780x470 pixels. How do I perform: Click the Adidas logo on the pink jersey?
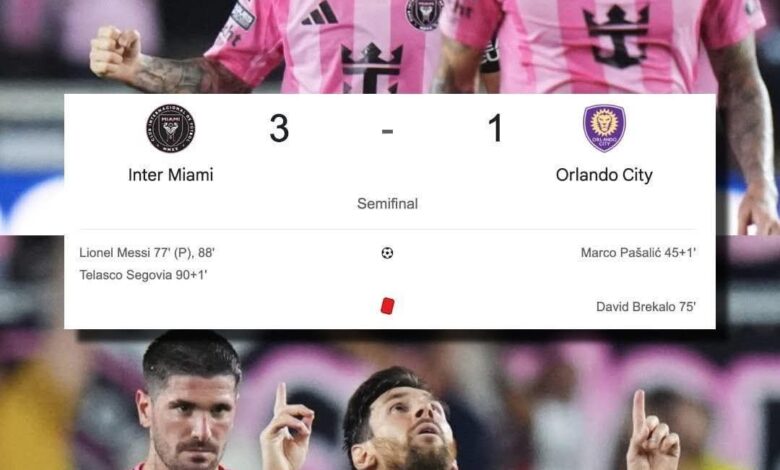tap(320, 13)
